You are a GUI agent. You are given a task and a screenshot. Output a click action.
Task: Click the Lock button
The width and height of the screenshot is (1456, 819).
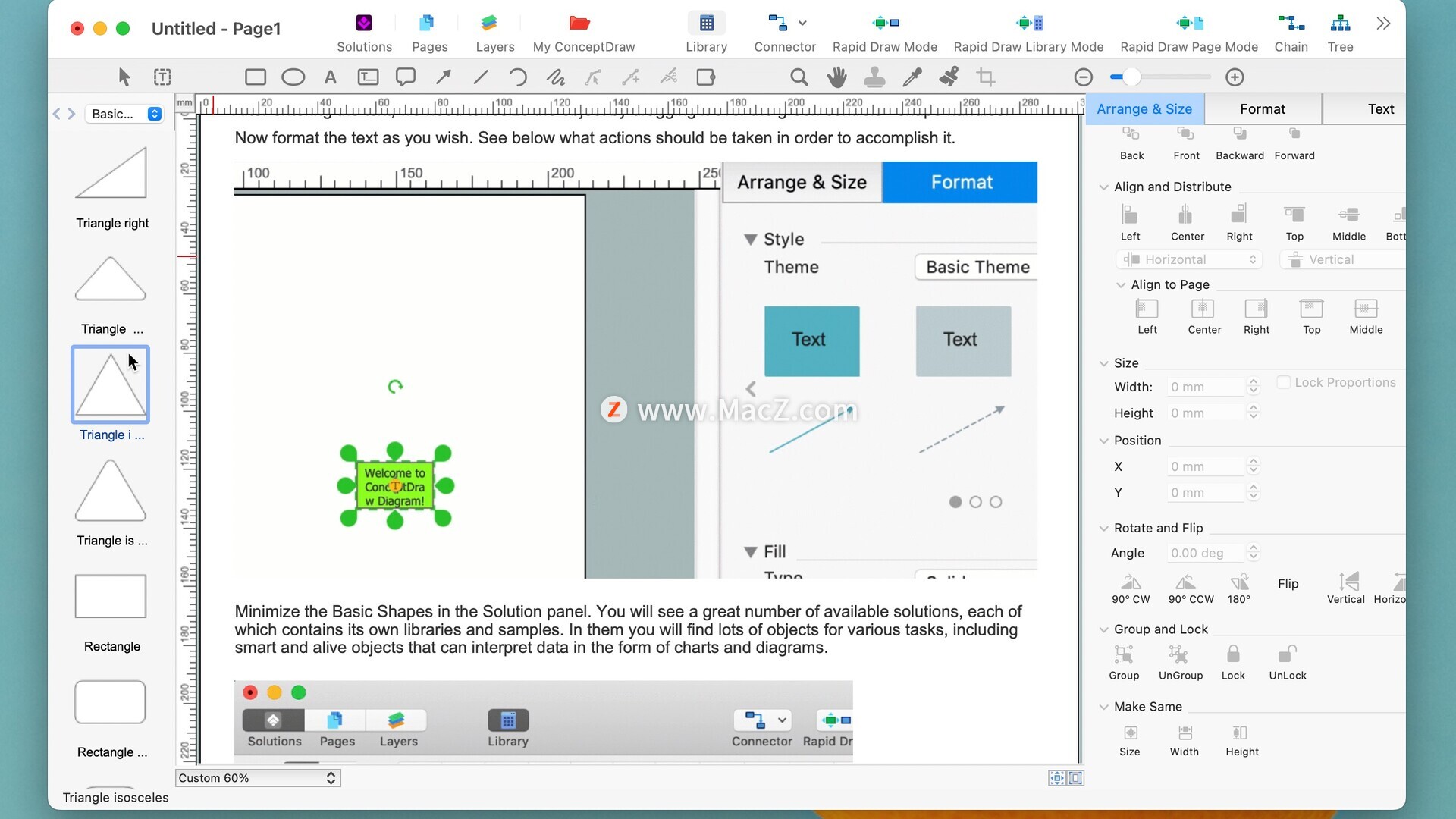tap(1233, 663)
